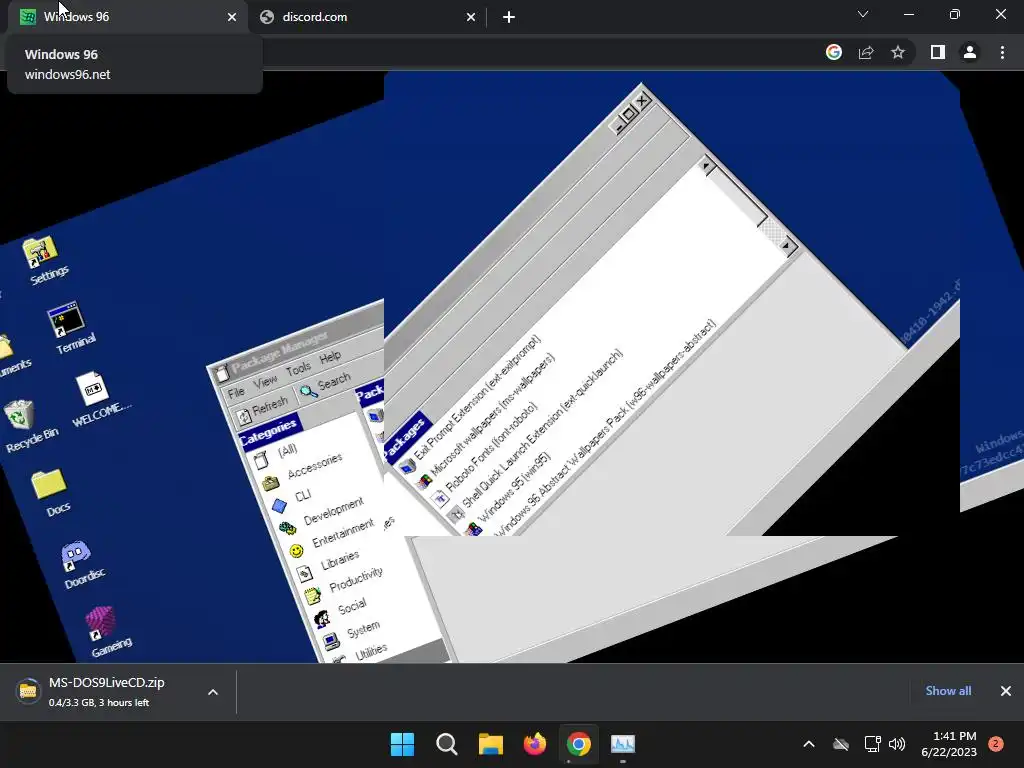Open Firefox from taskbar
Screen dimensions: 1024x768
pos(535,744)
